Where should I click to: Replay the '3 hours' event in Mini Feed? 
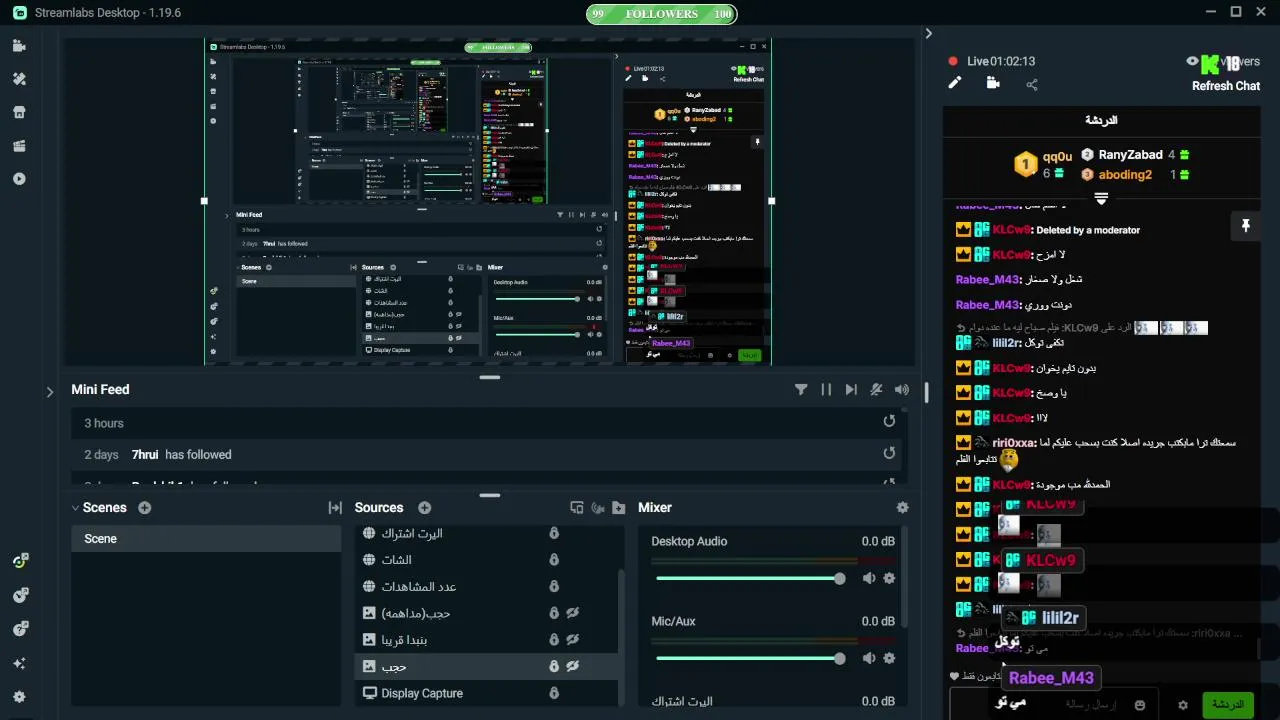pos(889,421)
